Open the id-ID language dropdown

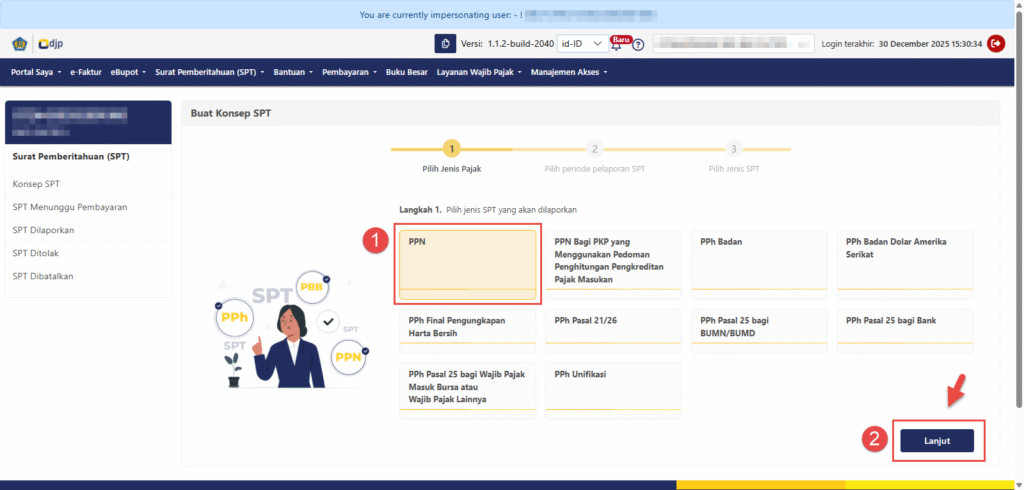pyautogui.click(x=580, y=44)
